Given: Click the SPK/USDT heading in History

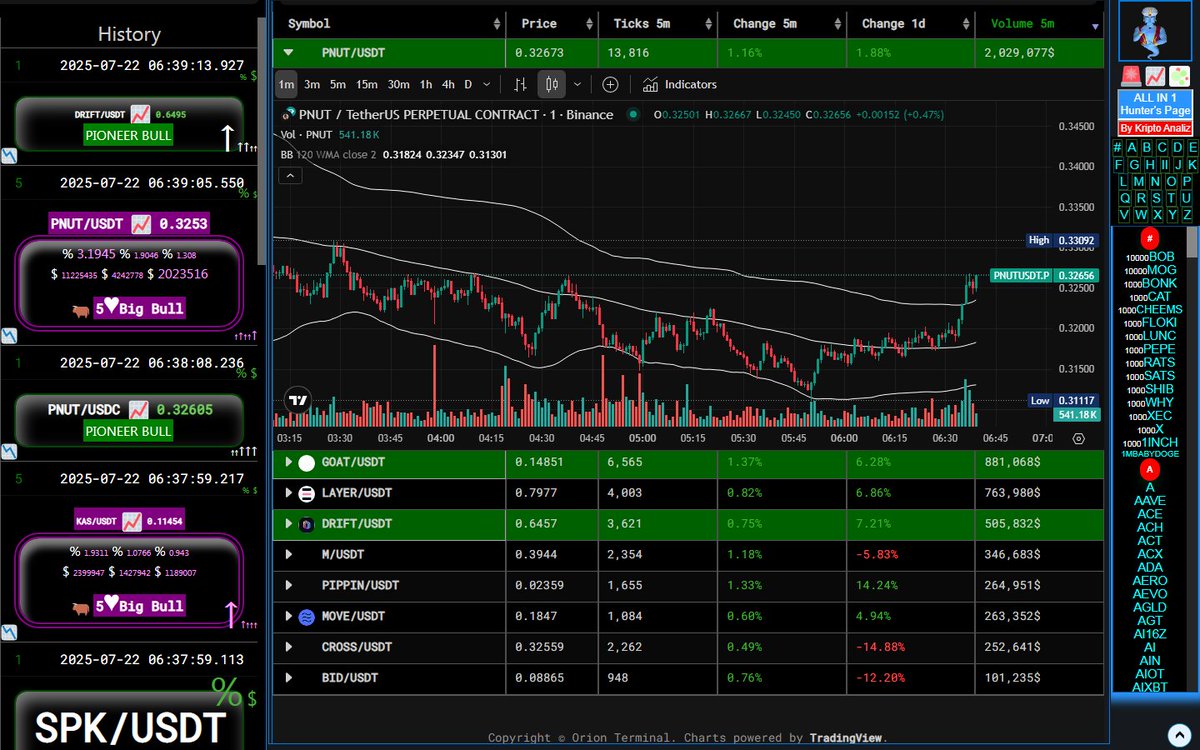Looking at the screenshot, I should coord(128,727).
